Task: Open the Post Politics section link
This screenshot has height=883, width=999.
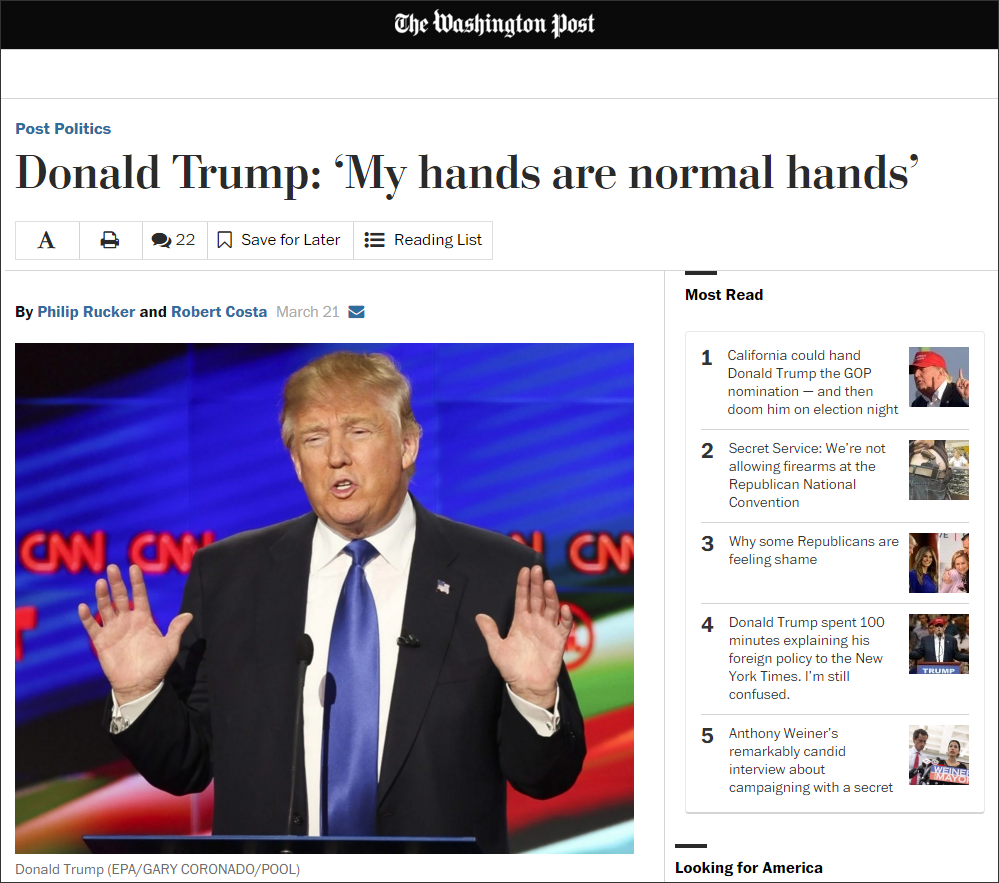Action: (63, 129)
